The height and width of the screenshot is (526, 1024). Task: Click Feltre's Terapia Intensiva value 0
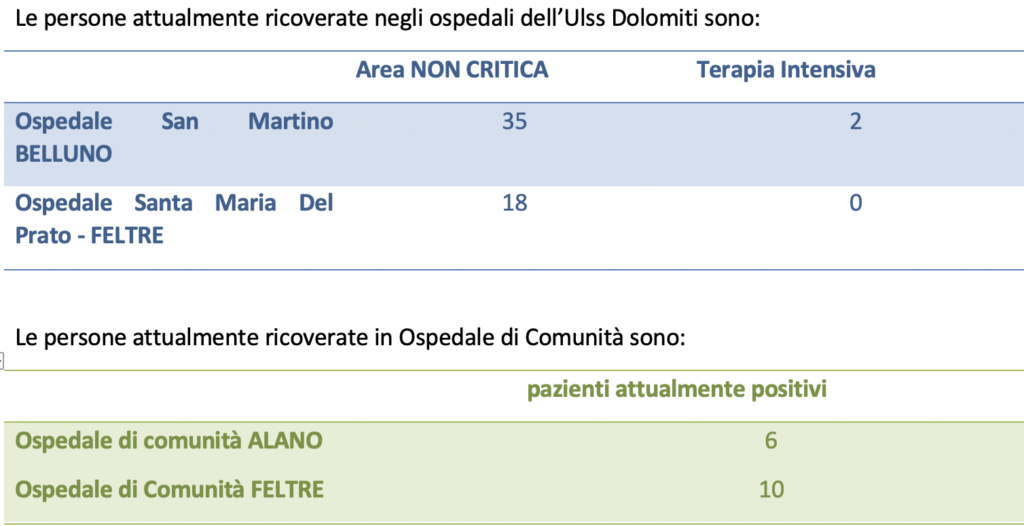pos(855,203)
